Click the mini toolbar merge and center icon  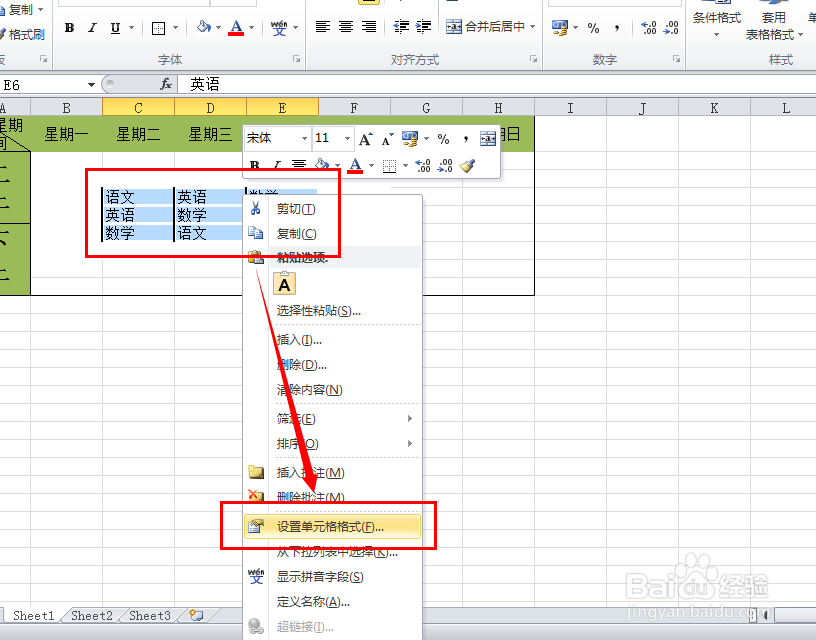tap(488, 139)
